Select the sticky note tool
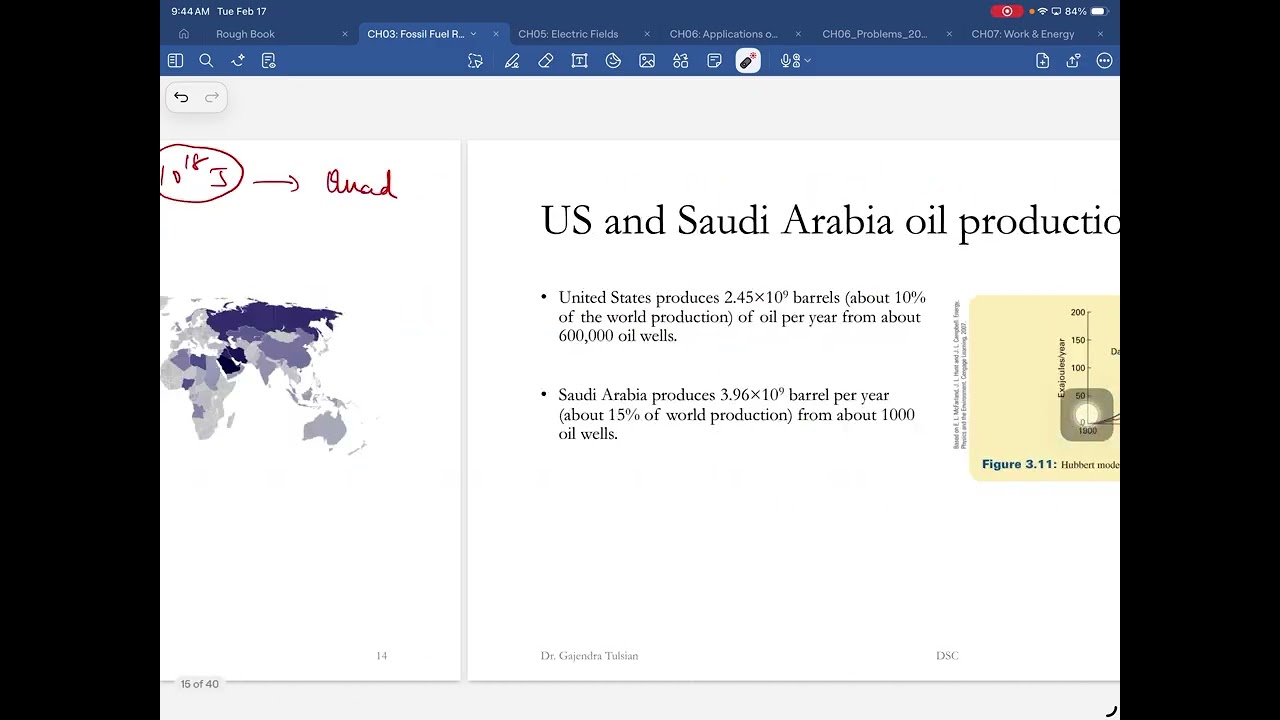 [714, 61]
